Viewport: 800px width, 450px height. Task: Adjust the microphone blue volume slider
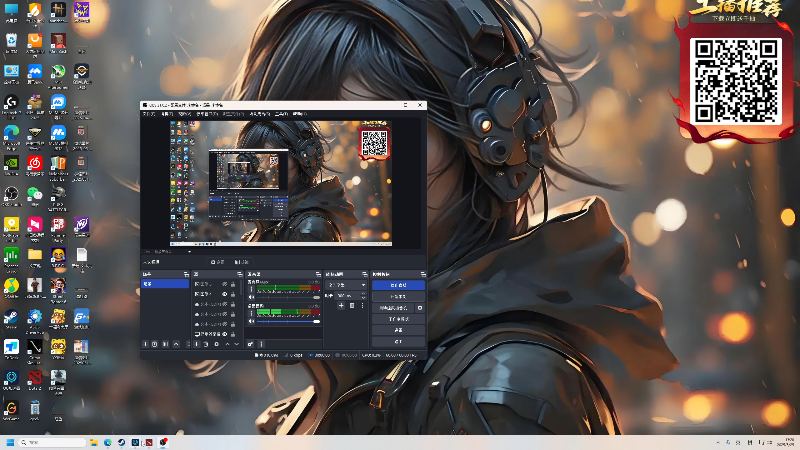(x=289, y=321)
